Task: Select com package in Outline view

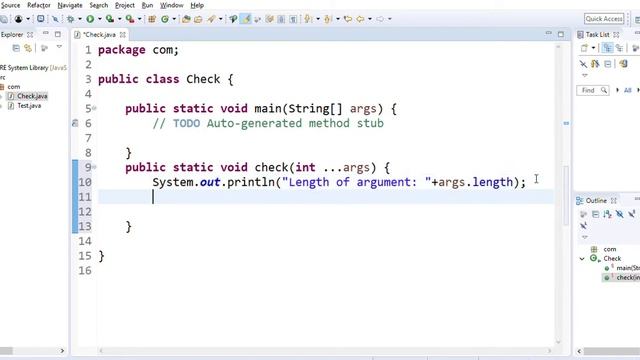Action: point(609,249)
